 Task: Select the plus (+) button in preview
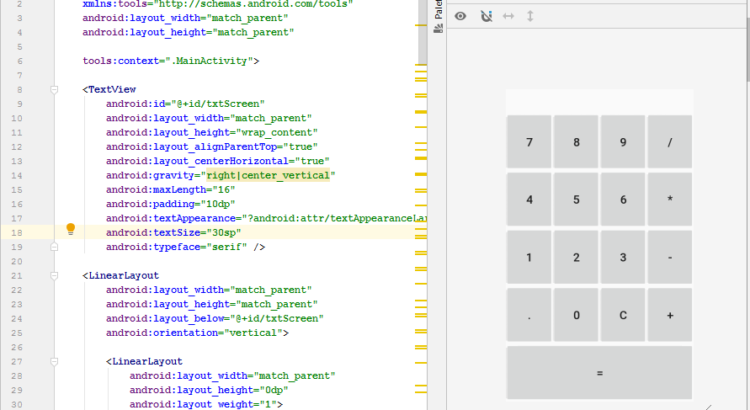point(669,315)
